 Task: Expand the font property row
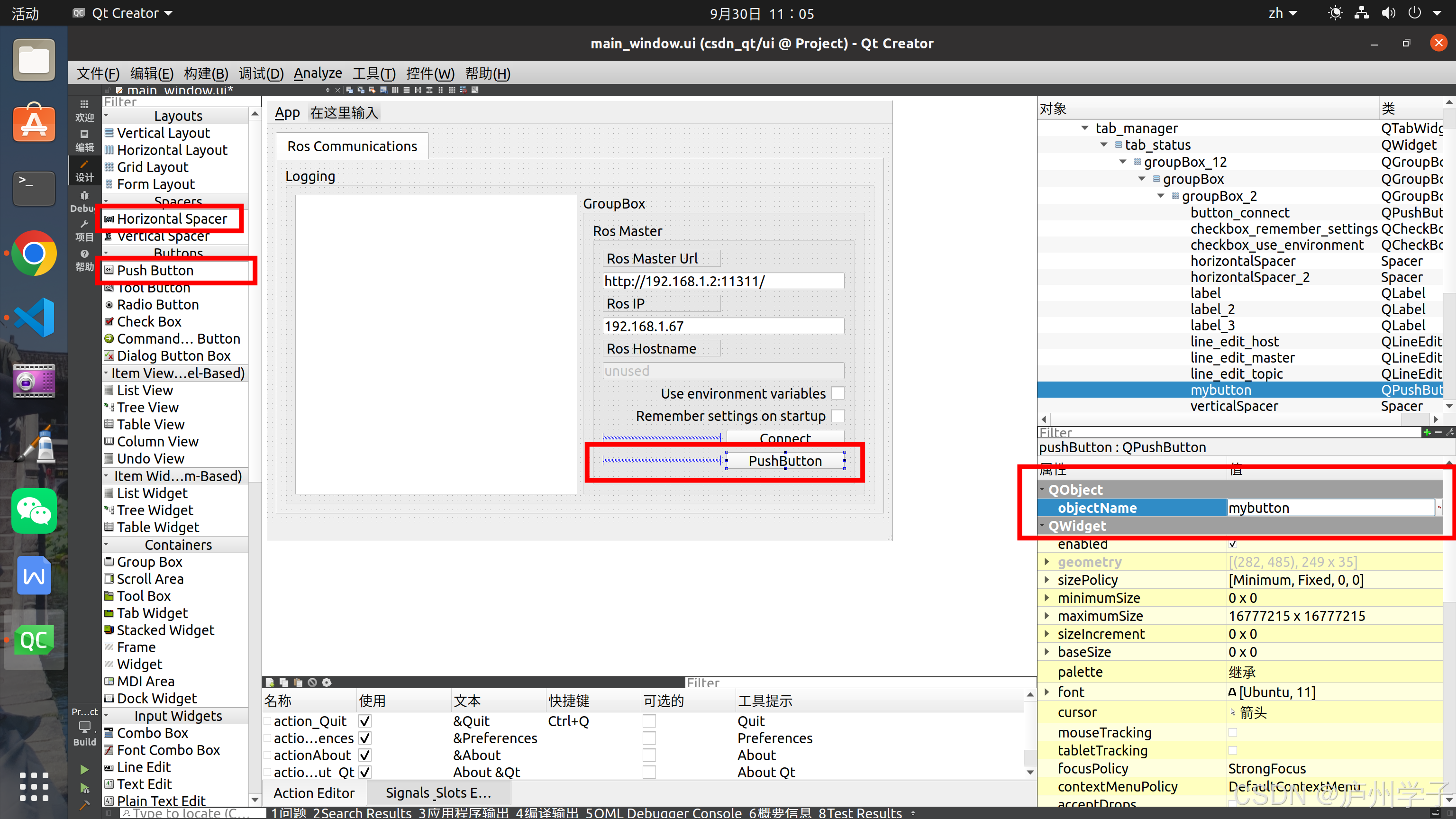(x=1046, y=692)
